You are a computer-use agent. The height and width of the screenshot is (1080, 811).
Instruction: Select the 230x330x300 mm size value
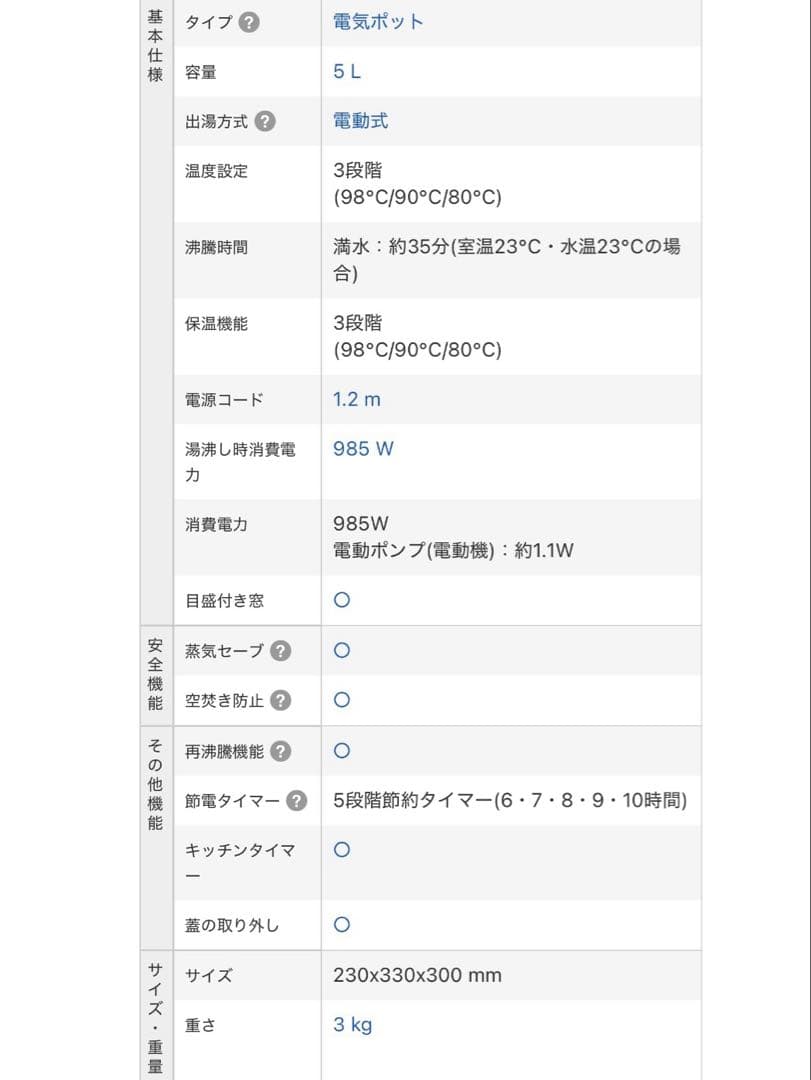click(x=417, y=975)
